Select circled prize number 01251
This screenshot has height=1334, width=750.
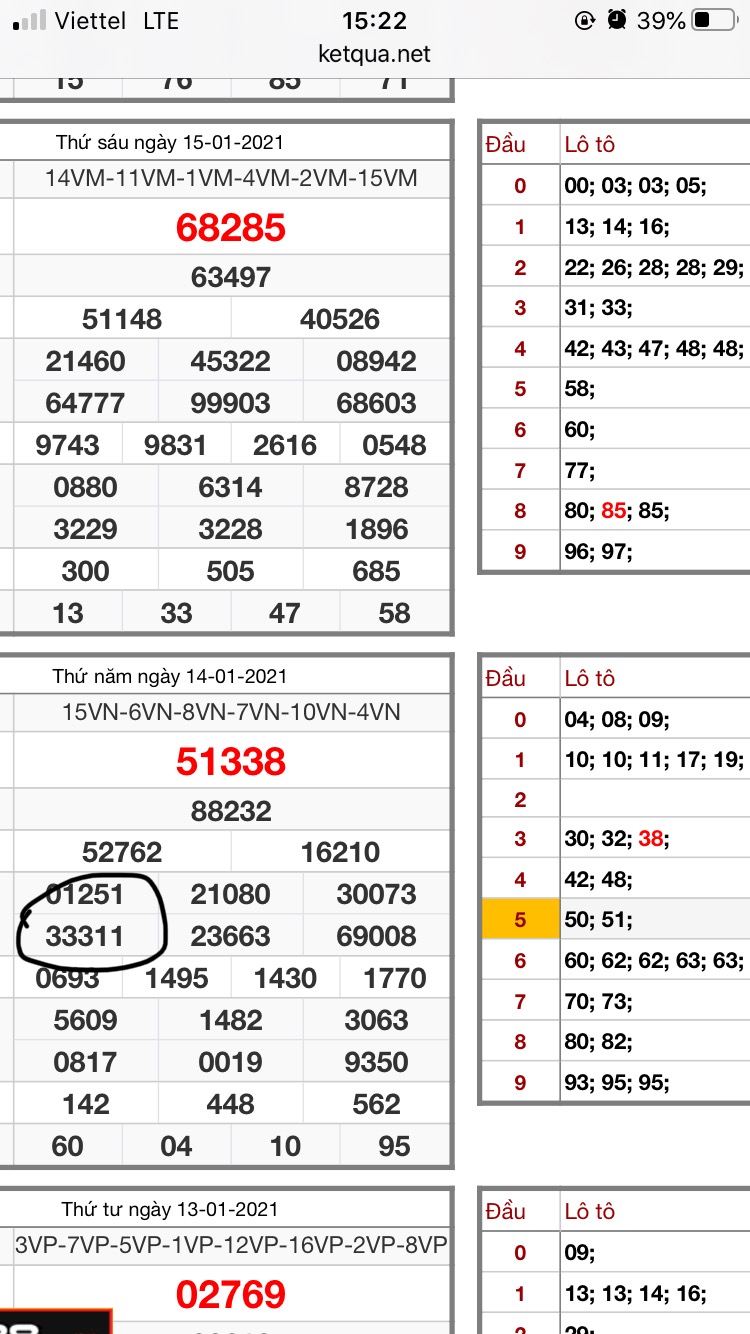pyautogui.click(x=85, y=894)
